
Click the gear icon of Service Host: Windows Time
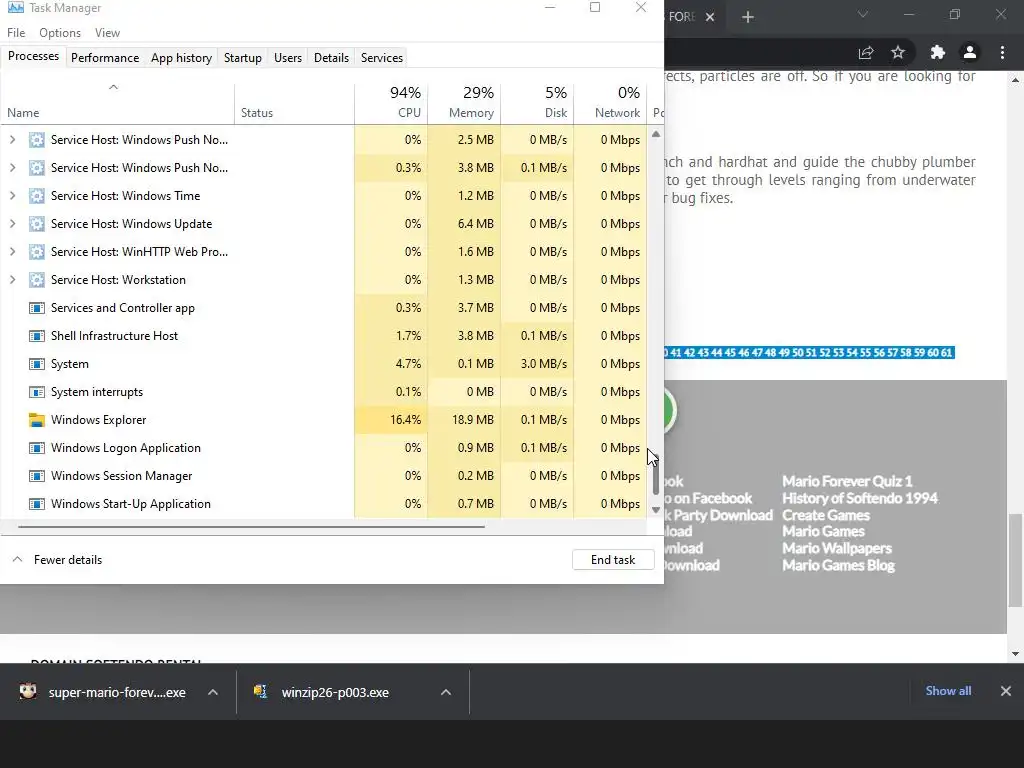[37, 196]
